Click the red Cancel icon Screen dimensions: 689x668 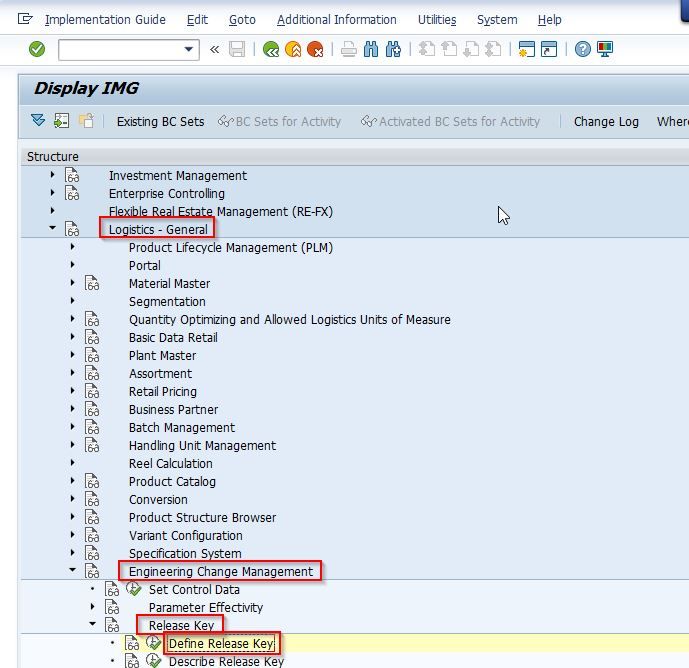click(x=315, y=49)
